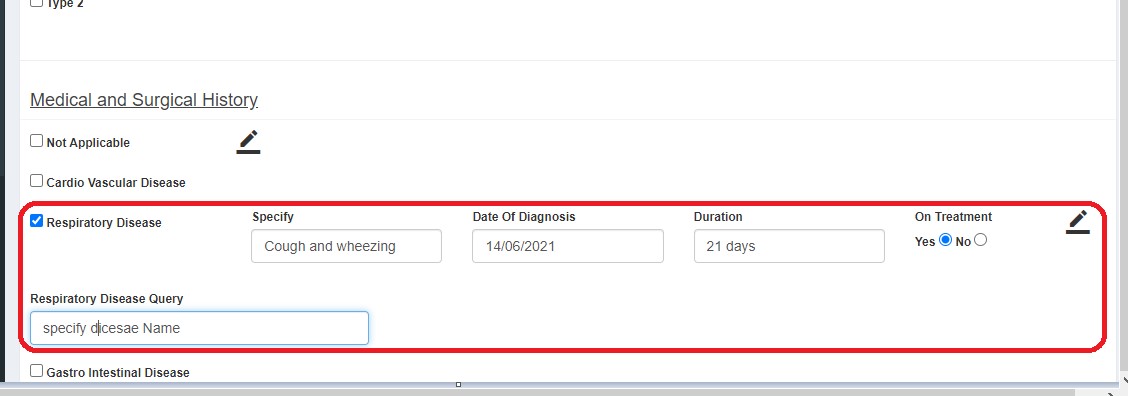Image resolution: width=1128 pixels, height=396 pixels.
Task: Check the Gastro Intestinal Disease checkbox
Action: pyautogui.click(x=37, y=371)
